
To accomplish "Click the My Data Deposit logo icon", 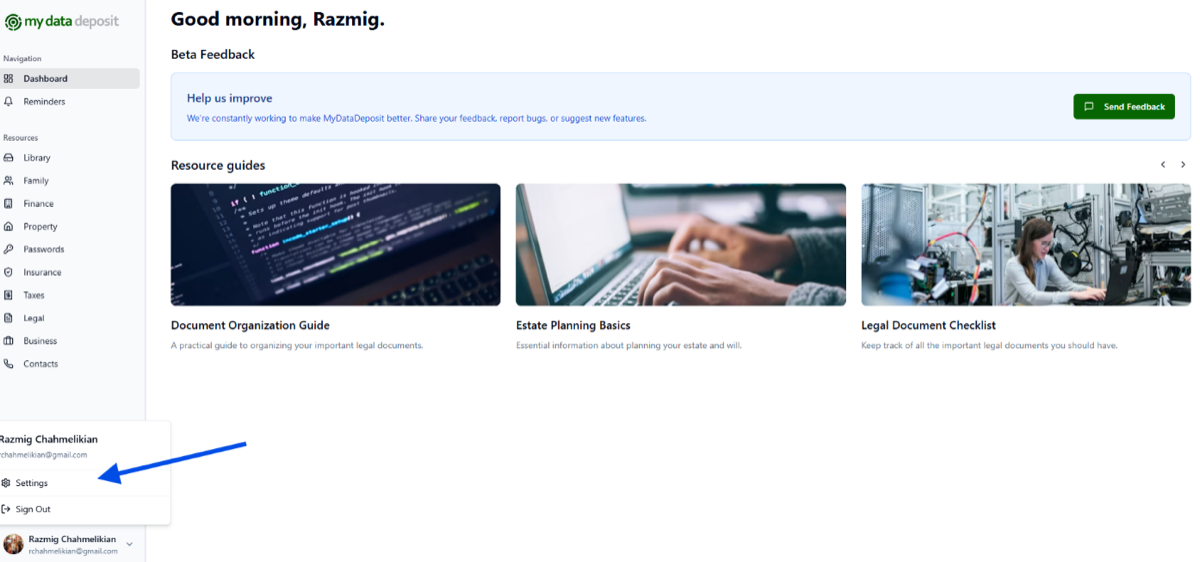I will tap(13, 22).
